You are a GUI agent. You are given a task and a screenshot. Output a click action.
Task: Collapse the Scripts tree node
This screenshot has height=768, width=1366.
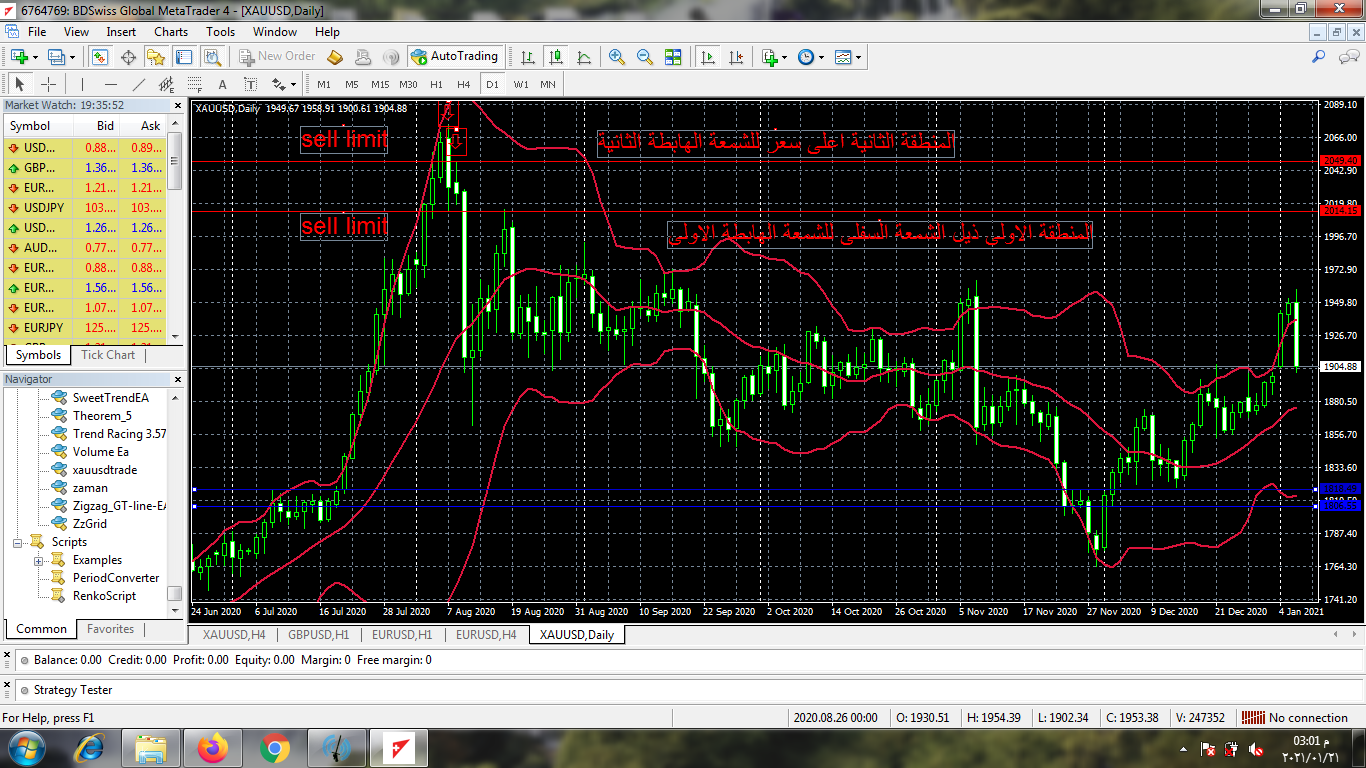pyautogui.click(x=18, y=542)
